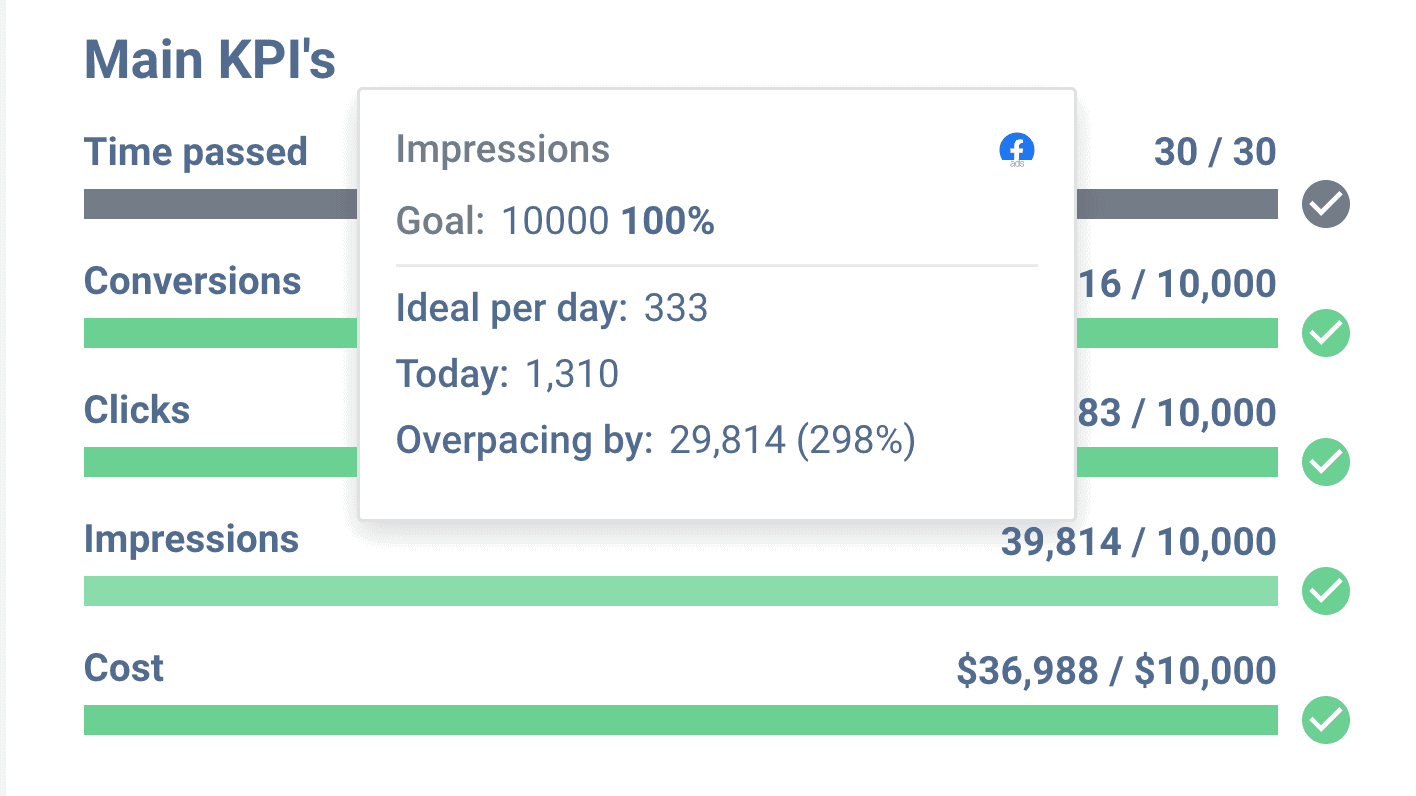1416x796 pixels.
Task: Select the green checkmark beside Clicks
Action: pyautogui.click(x=1324, y=462)
